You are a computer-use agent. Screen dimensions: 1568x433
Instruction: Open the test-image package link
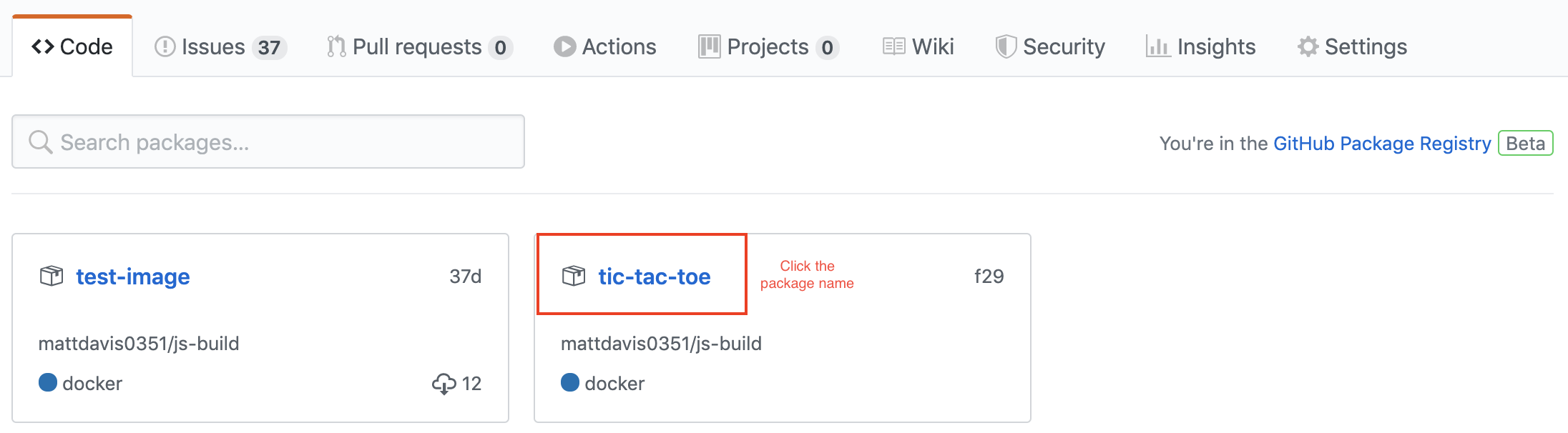click(x=133, y=277)
